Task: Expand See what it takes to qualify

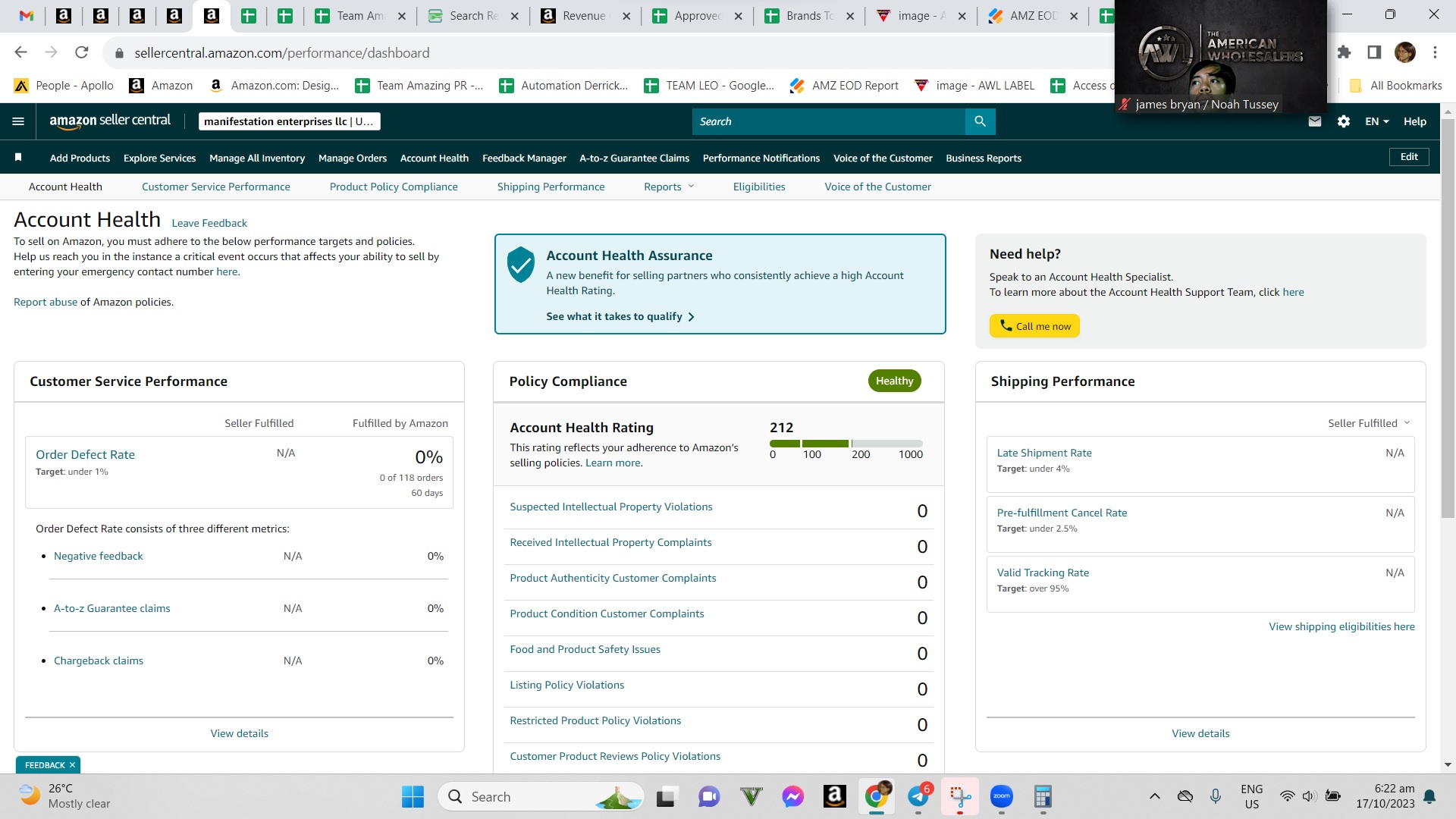Action: [620, 316]
